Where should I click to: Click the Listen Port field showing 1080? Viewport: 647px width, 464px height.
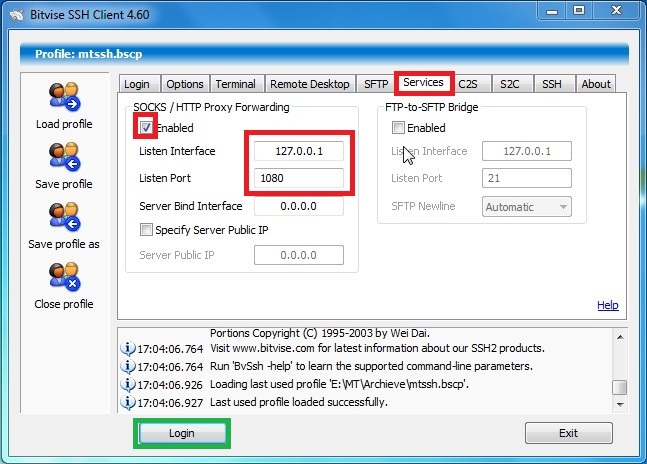tap(299, 178)
